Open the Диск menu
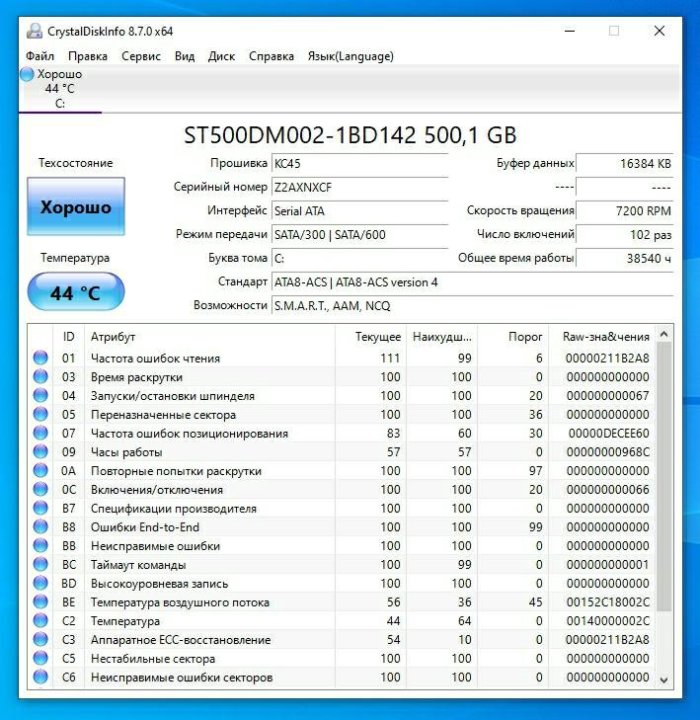The image size is (700, 720). (x=221, y=56)
